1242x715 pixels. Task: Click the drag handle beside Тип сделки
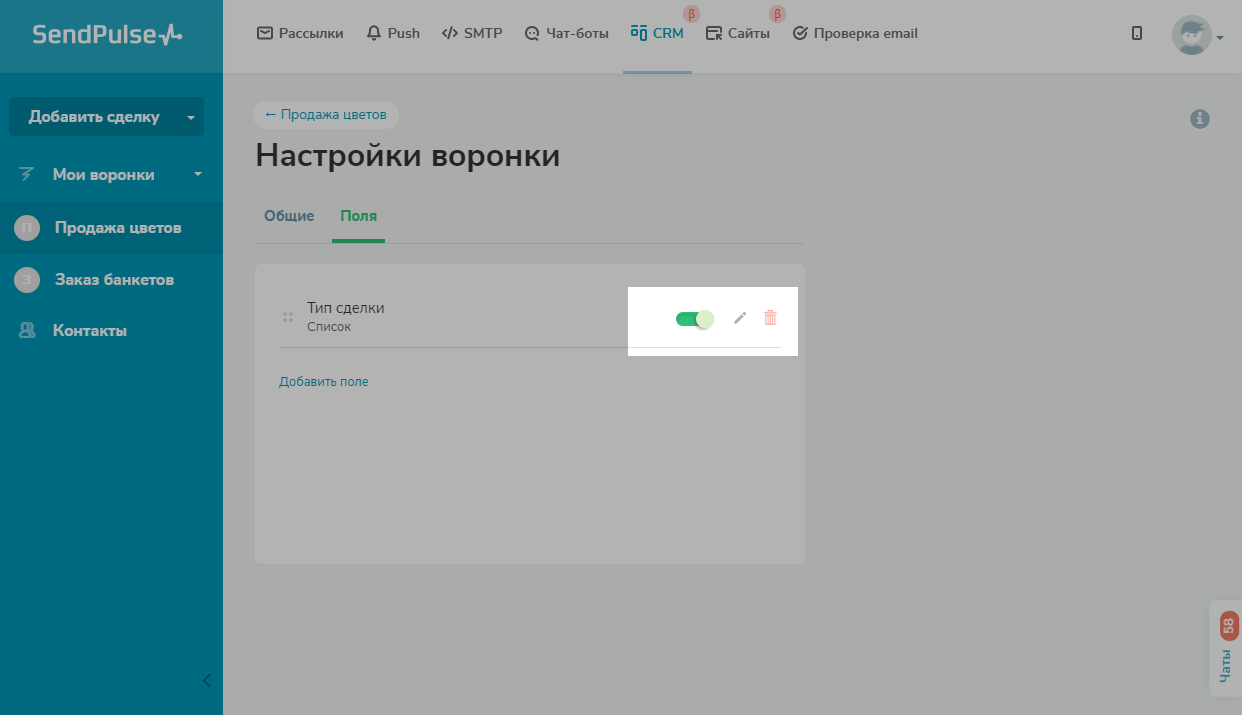pos(287,317)
